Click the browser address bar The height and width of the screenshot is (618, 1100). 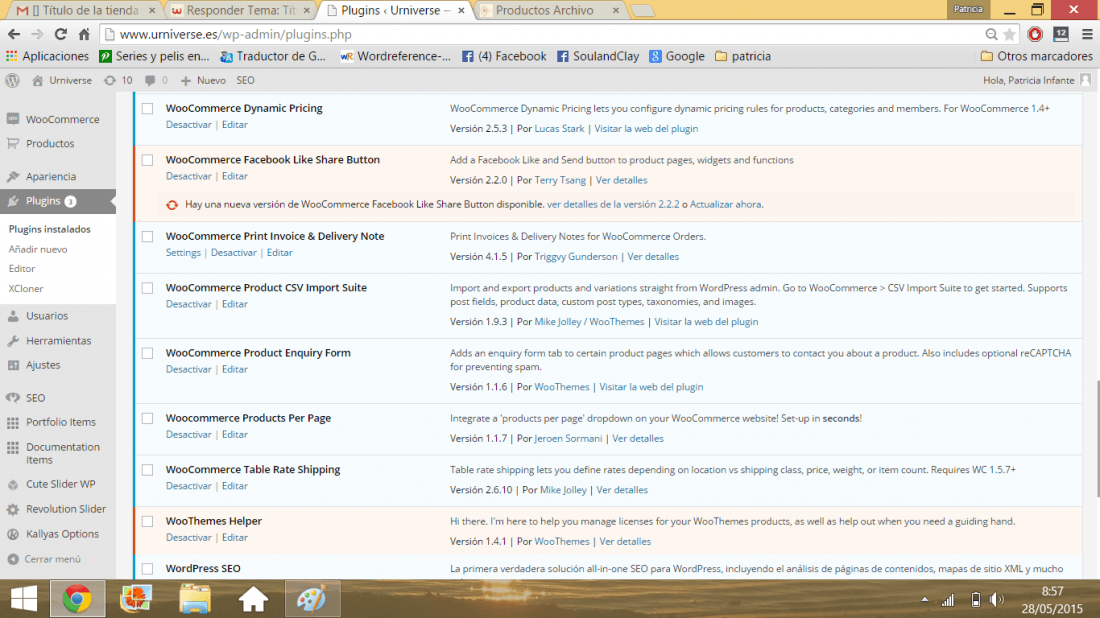tap(540, 34)
